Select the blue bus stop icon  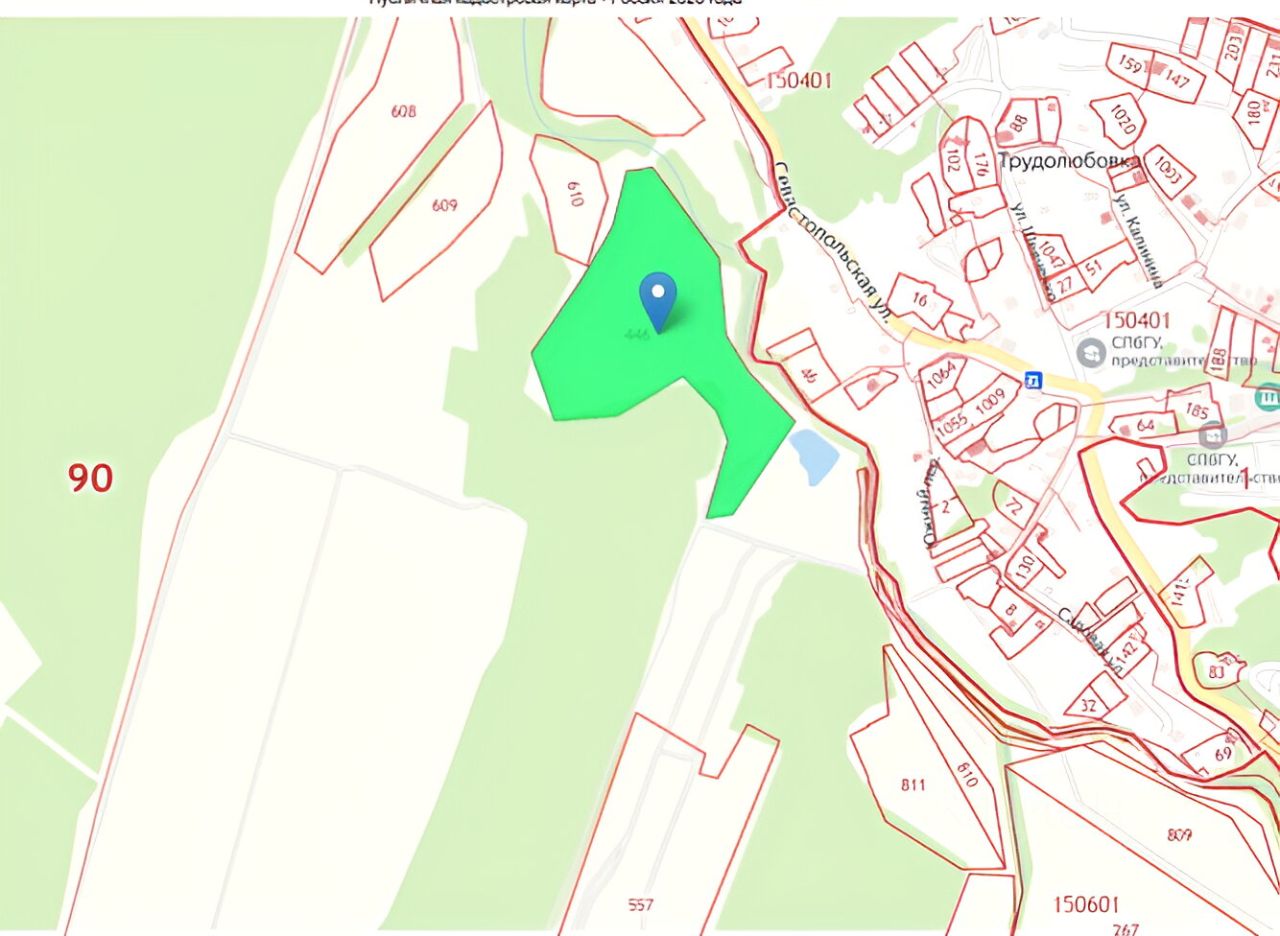point(1033,379)
